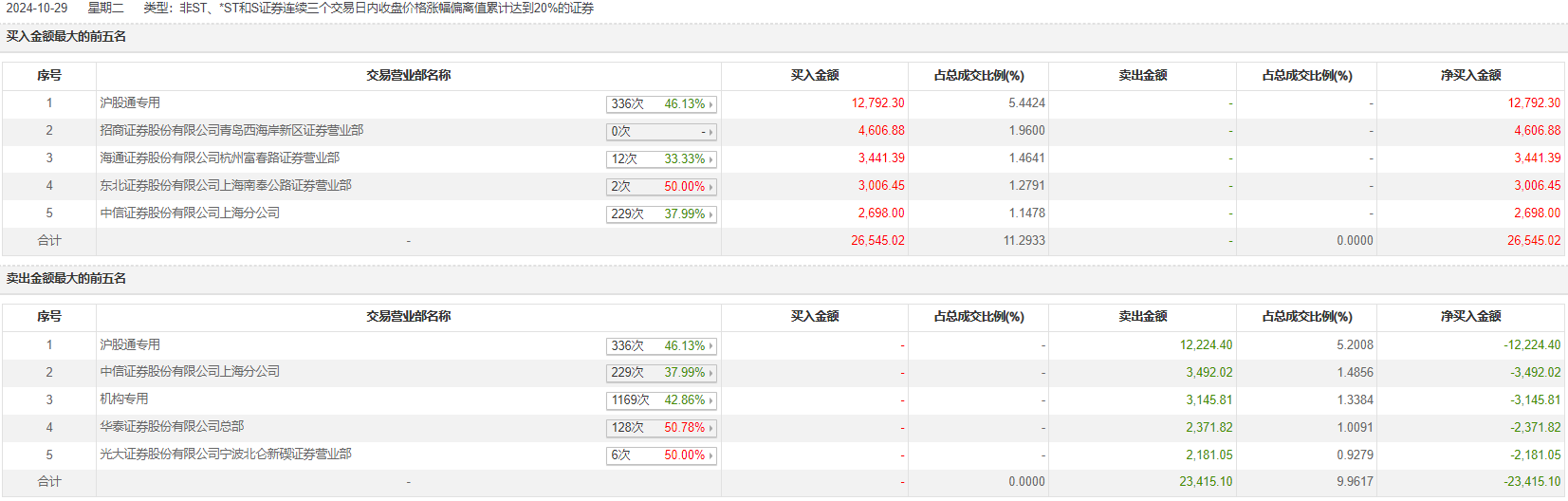Expand the 12次 33.33% stats box
Image resolution: width=1568 pixels, height=501 pixels.
coord(661,159)
